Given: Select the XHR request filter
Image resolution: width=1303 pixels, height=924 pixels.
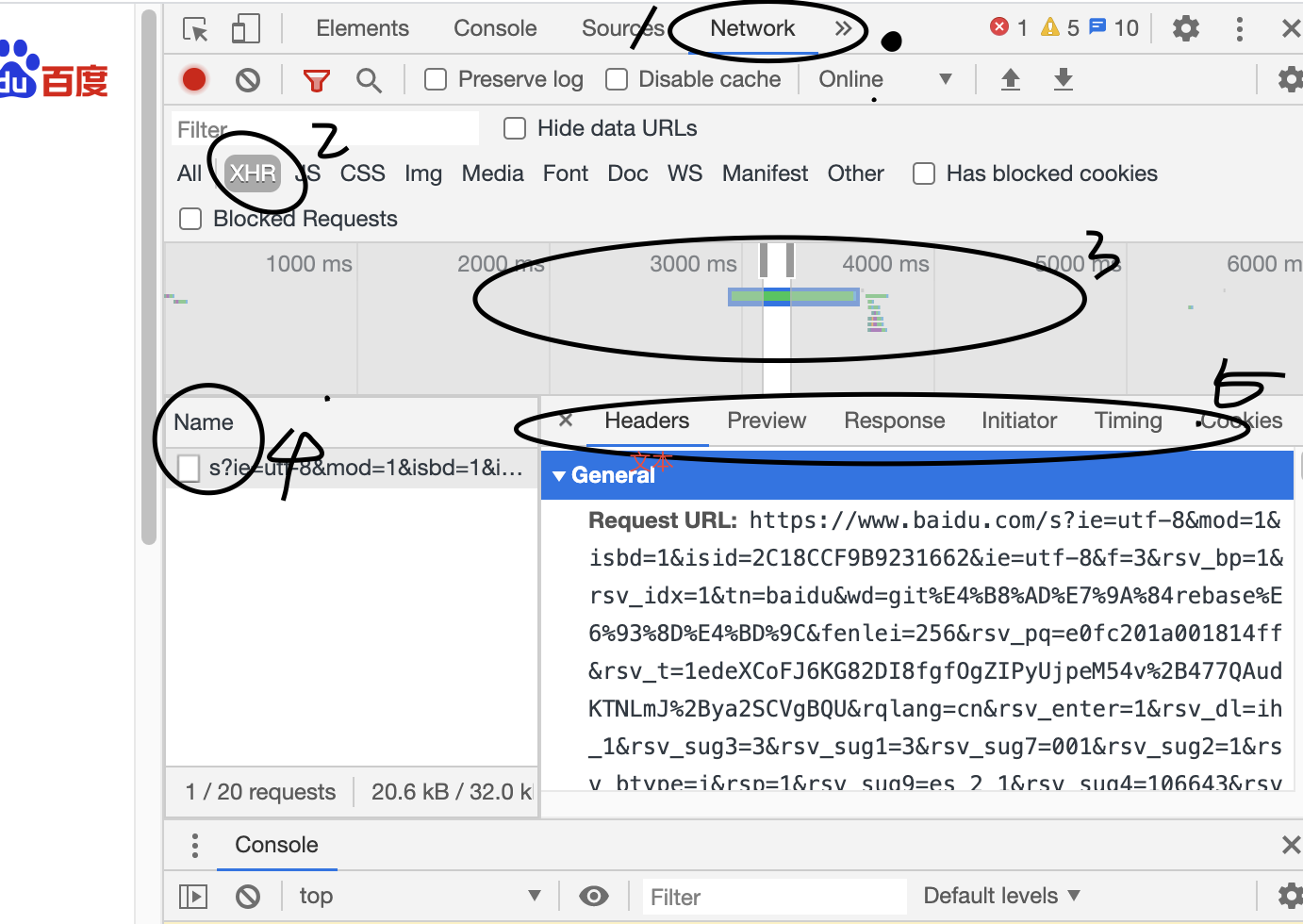Looking at the screenshot, I should [x=253, y=173].
